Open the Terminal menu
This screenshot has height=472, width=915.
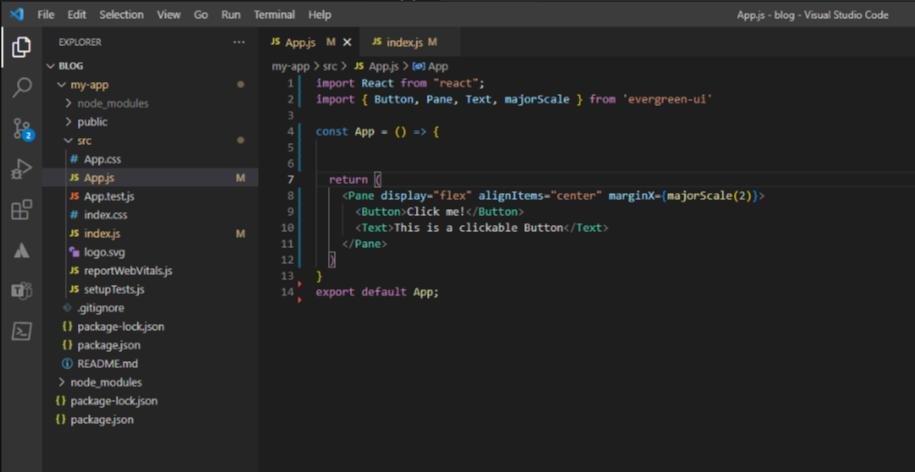[x=274, y=15]
